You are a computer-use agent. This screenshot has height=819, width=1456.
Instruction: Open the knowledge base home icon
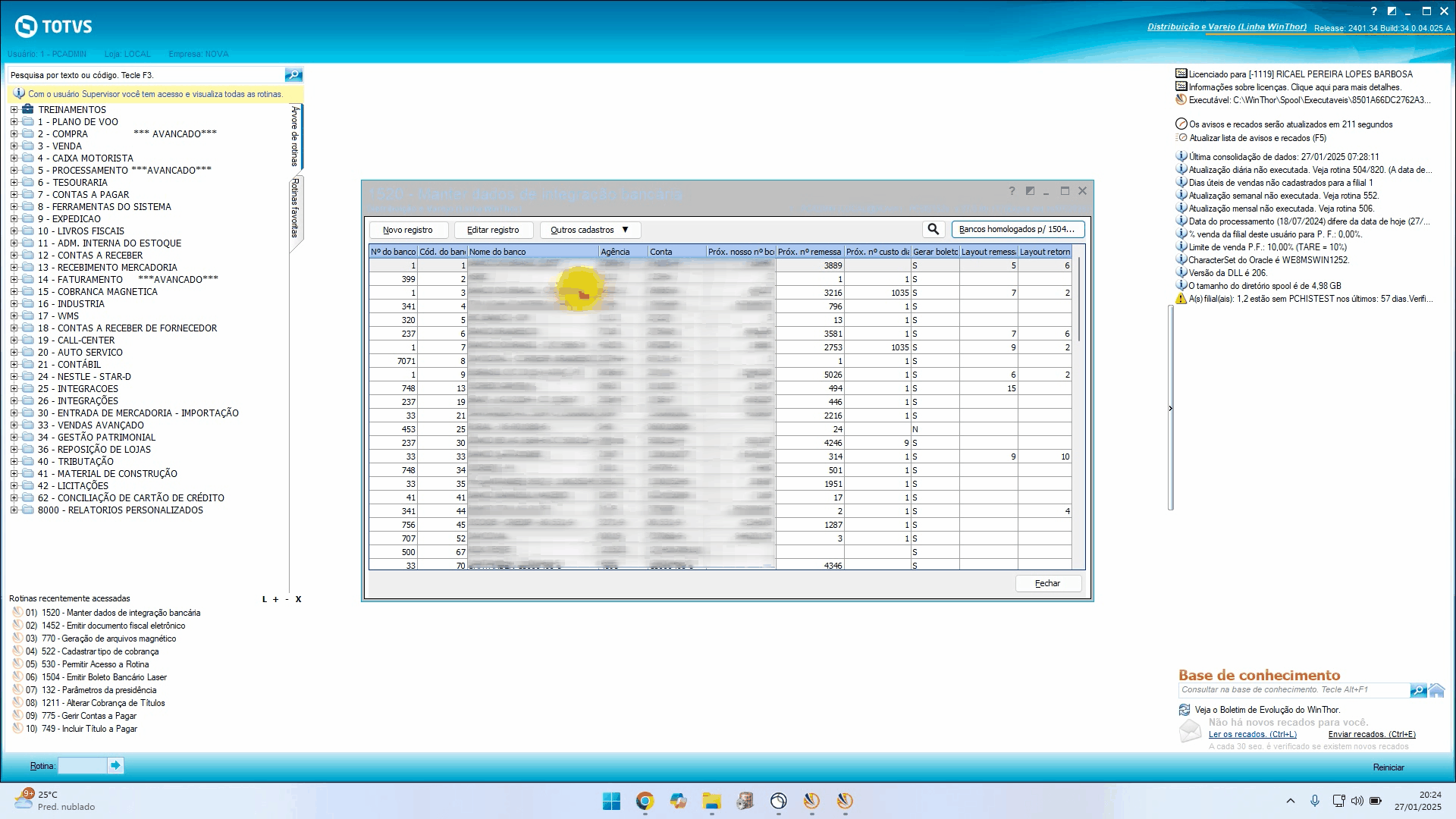pyautogui.click(x=1437, y=690)
